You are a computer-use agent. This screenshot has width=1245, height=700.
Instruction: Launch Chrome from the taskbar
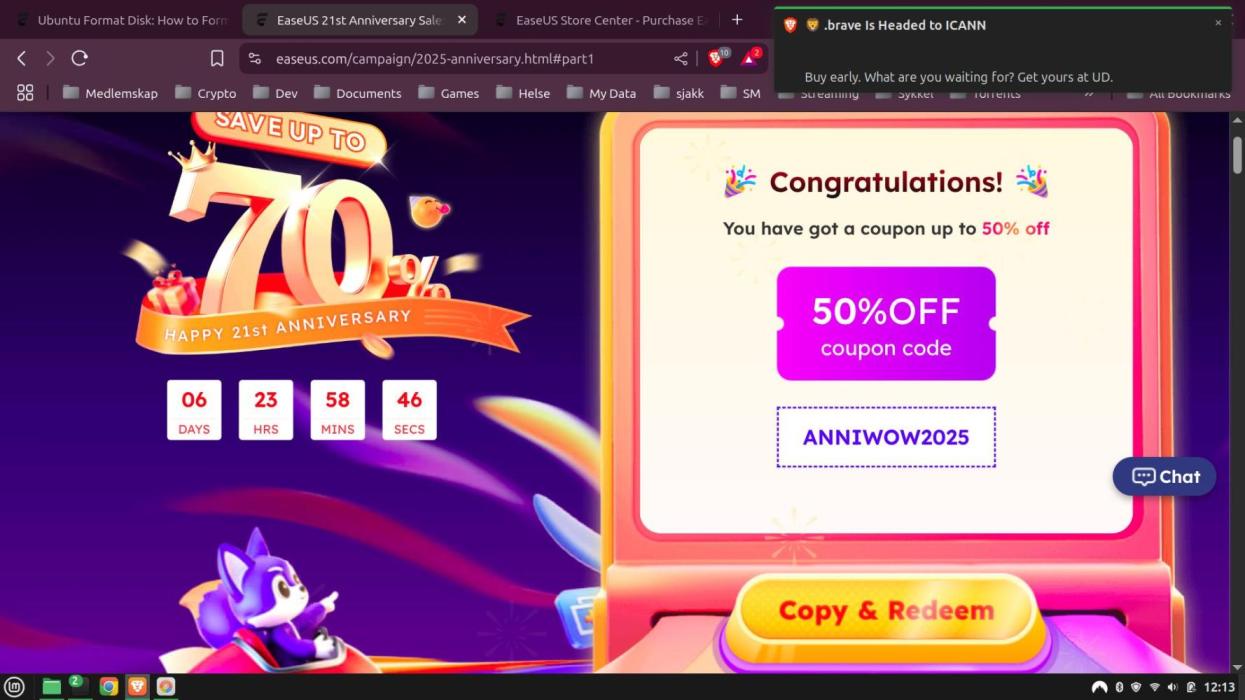pos(109,686)
